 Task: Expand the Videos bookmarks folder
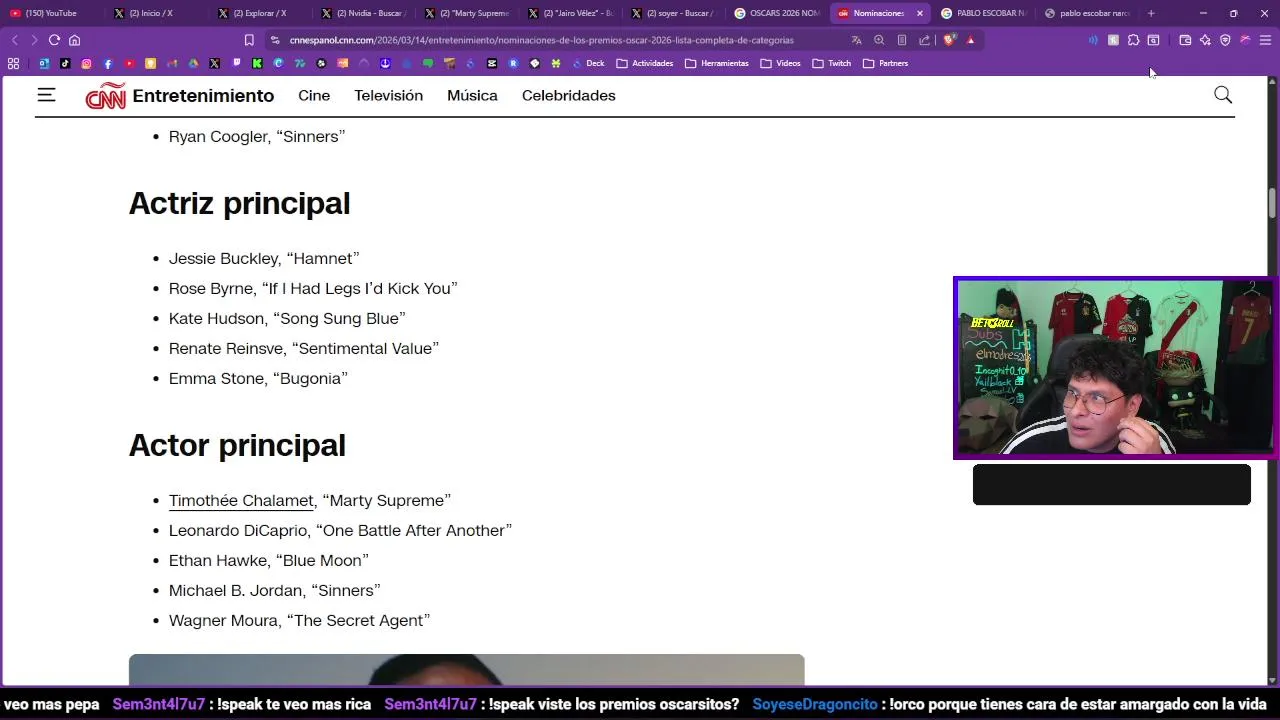click(x=781, y=63)
